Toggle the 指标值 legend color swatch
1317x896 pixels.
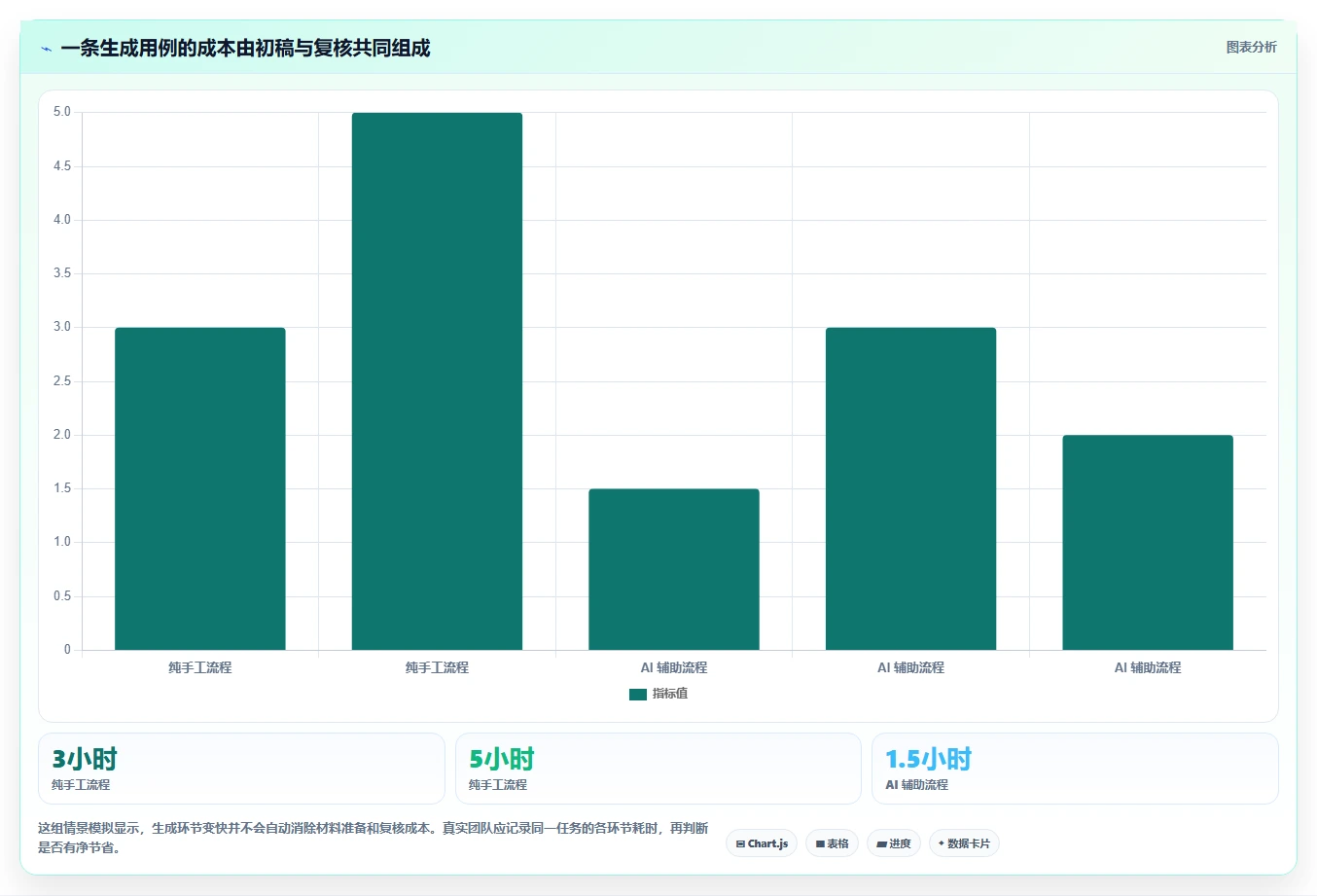point(638,694)
